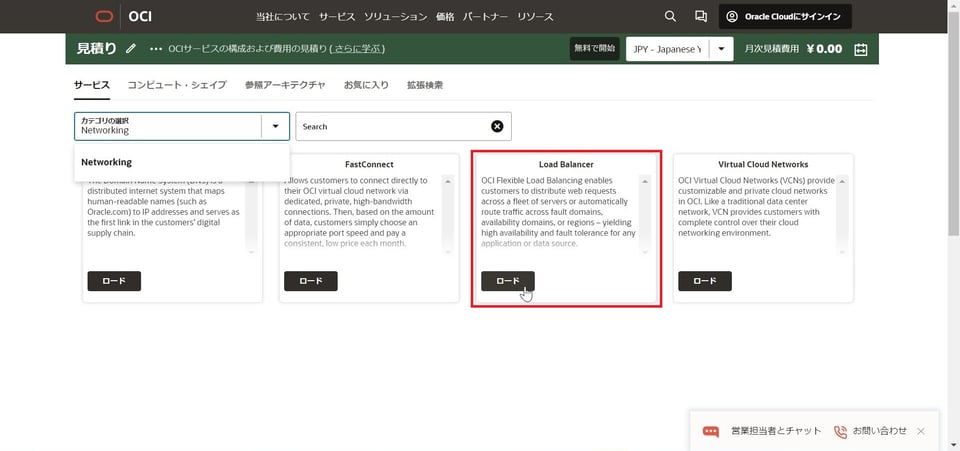Click the 営業担当者とチャット chat icon

[711, 431]
